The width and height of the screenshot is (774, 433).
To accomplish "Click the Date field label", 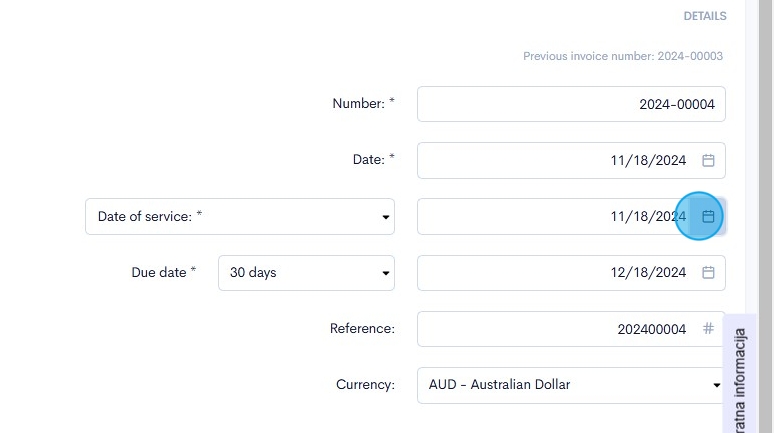I will point(369,160).
